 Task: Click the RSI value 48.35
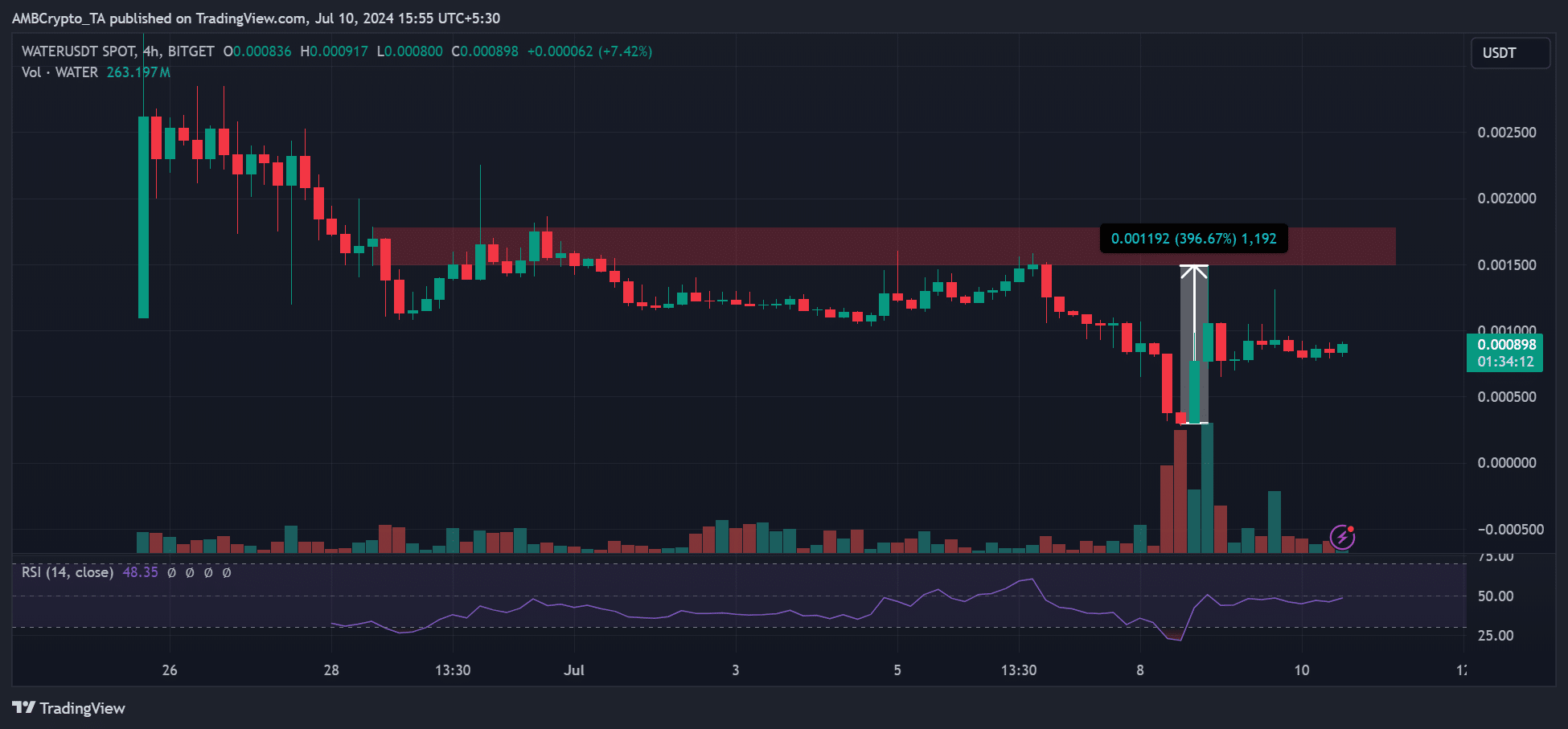pos(141,572)
